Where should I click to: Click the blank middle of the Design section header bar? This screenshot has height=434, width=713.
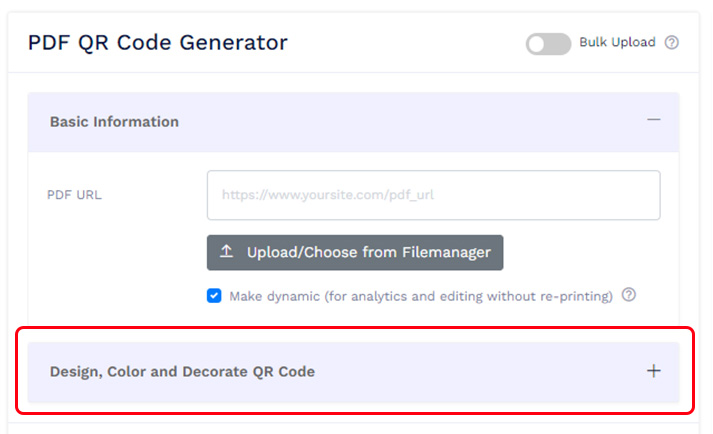[470, 372]
